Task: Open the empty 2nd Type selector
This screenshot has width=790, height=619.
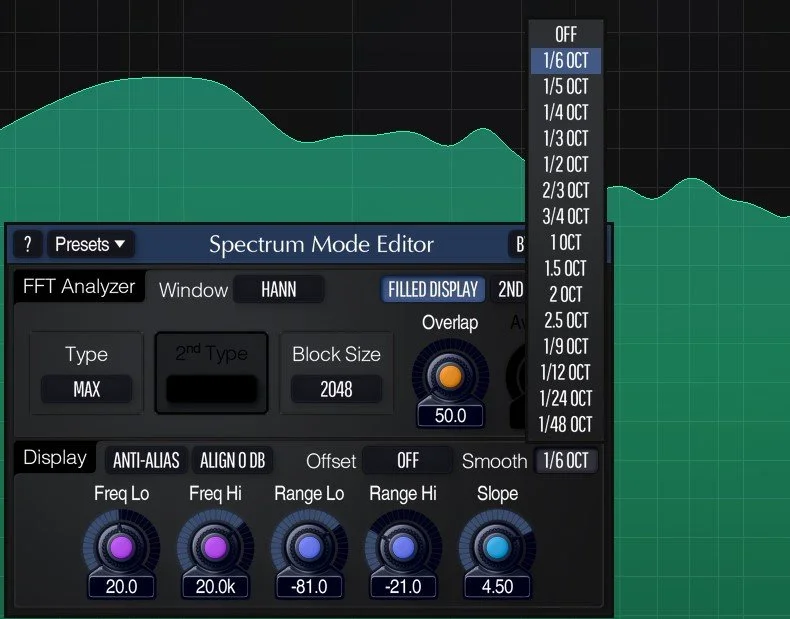Action: coord(212,389)
